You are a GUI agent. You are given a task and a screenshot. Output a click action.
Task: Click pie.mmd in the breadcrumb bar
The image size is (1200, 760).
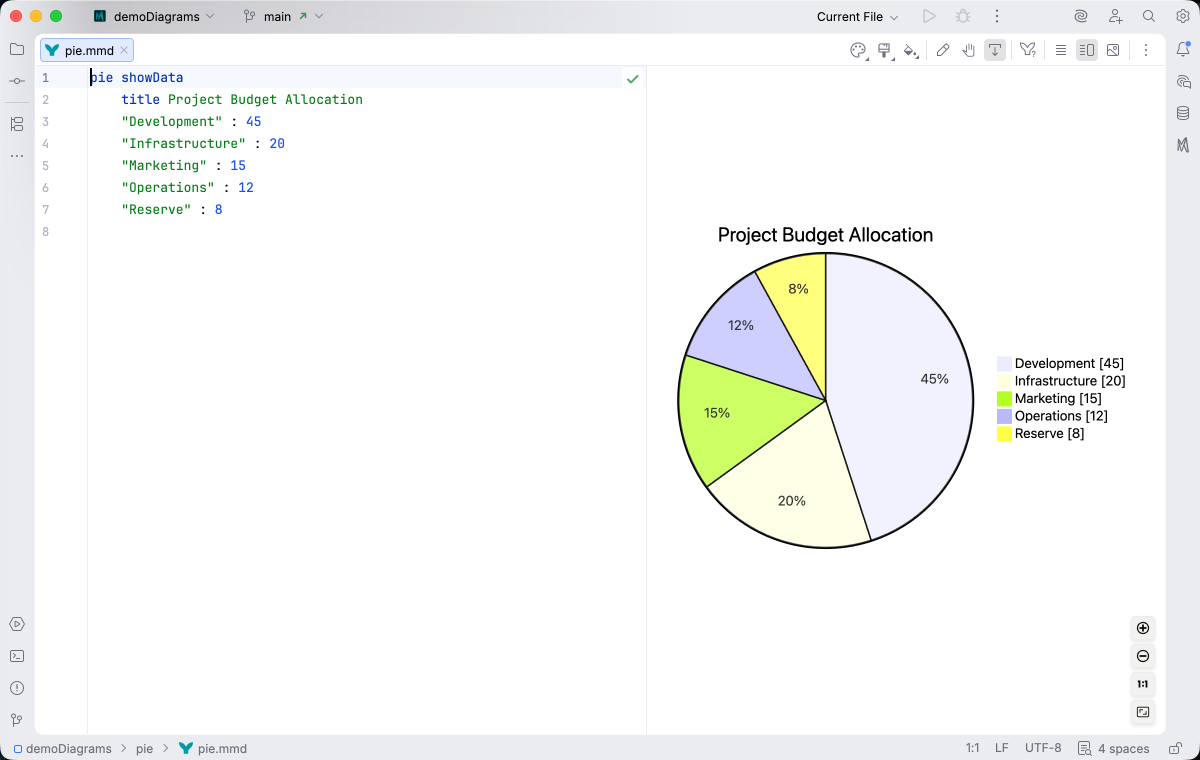click(213, 748)
